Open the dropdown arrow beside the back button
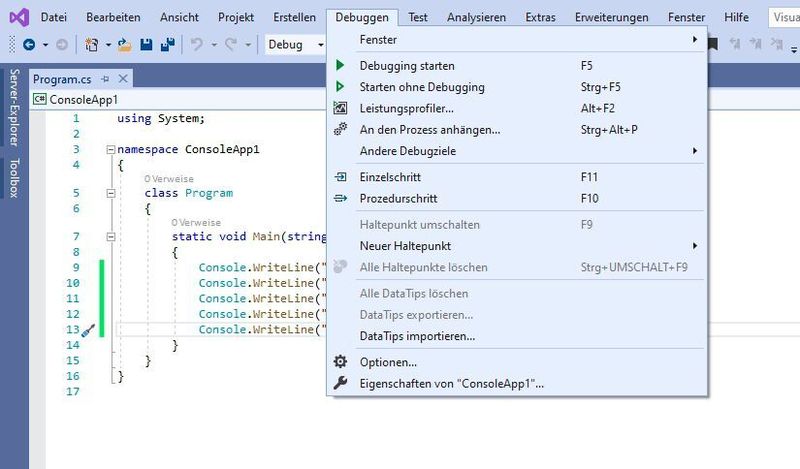This screenshot has height=469, width=800. (45, 45)
